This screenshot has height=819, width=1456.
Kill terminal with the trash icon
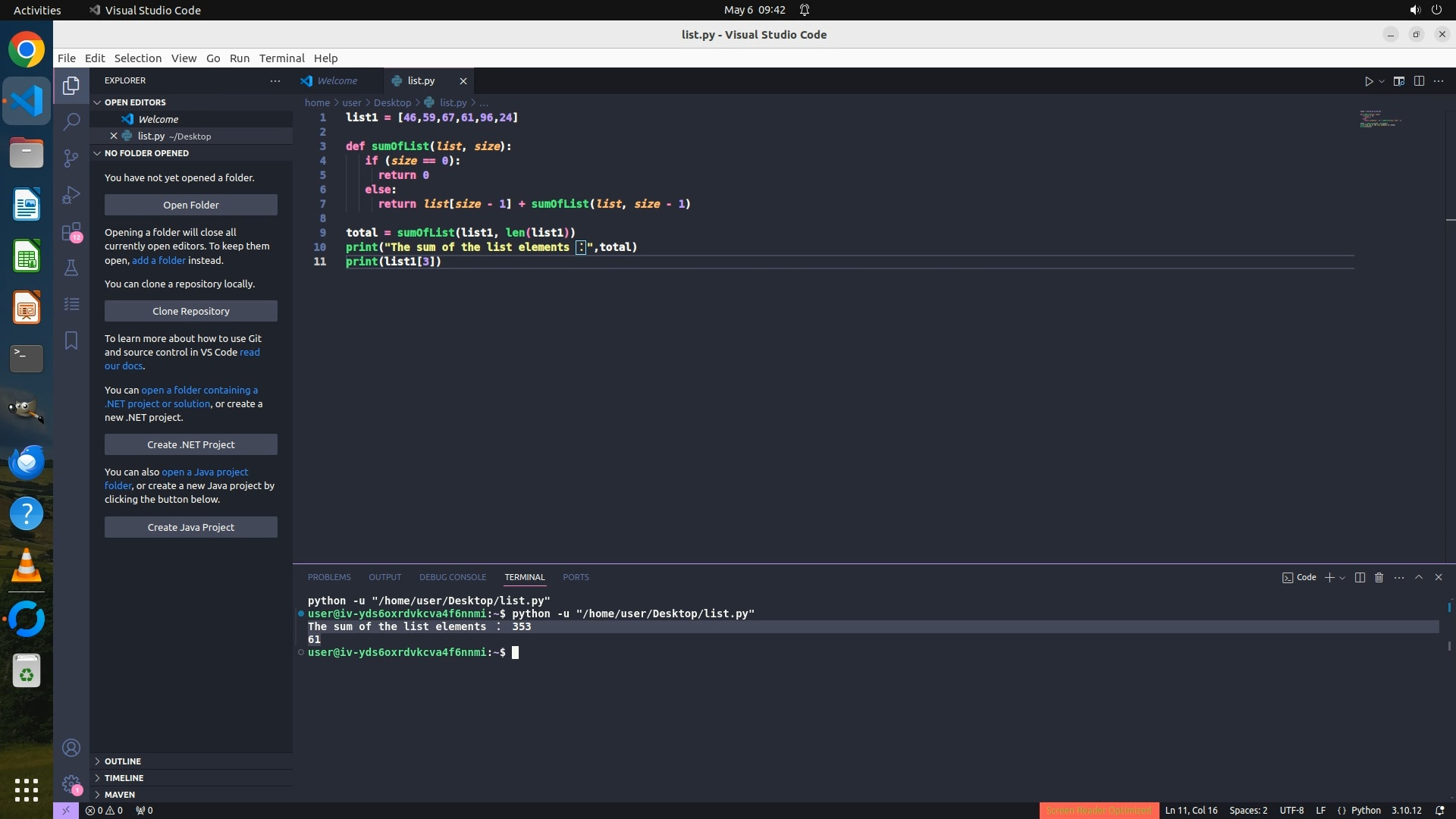(1379, 578)
